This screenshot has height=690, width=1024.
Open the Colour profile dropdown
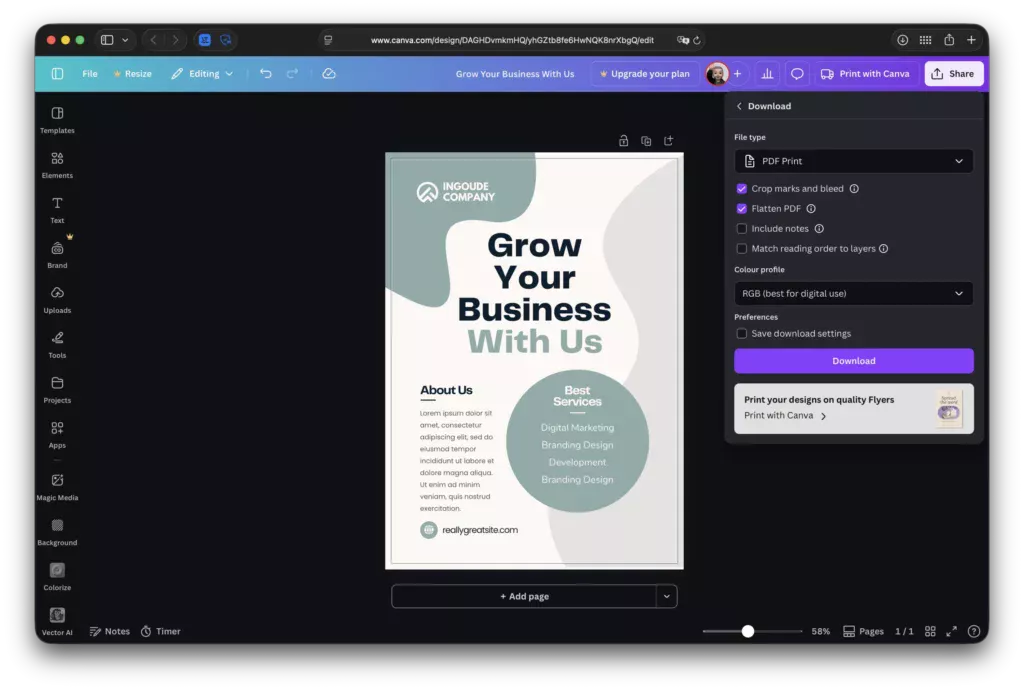853,293
